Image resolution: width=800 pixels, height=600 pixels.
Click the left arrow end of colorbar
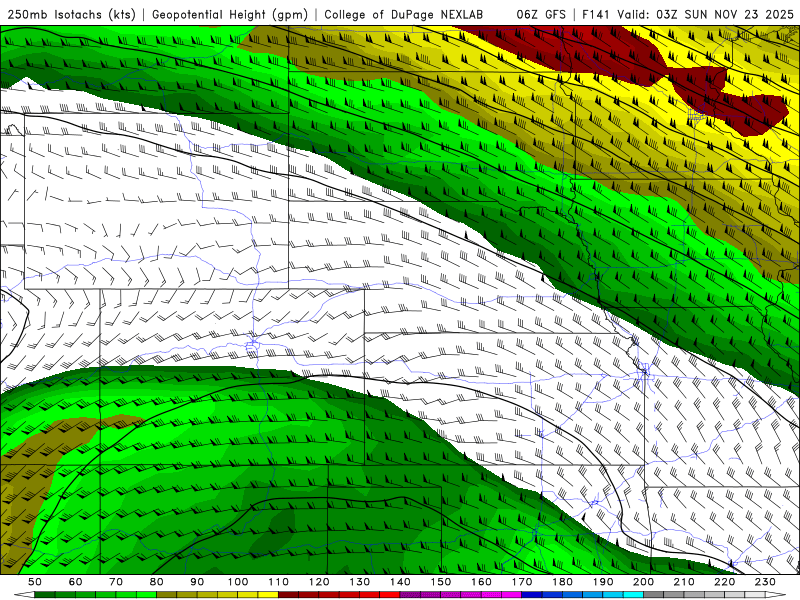click(24, 595)
